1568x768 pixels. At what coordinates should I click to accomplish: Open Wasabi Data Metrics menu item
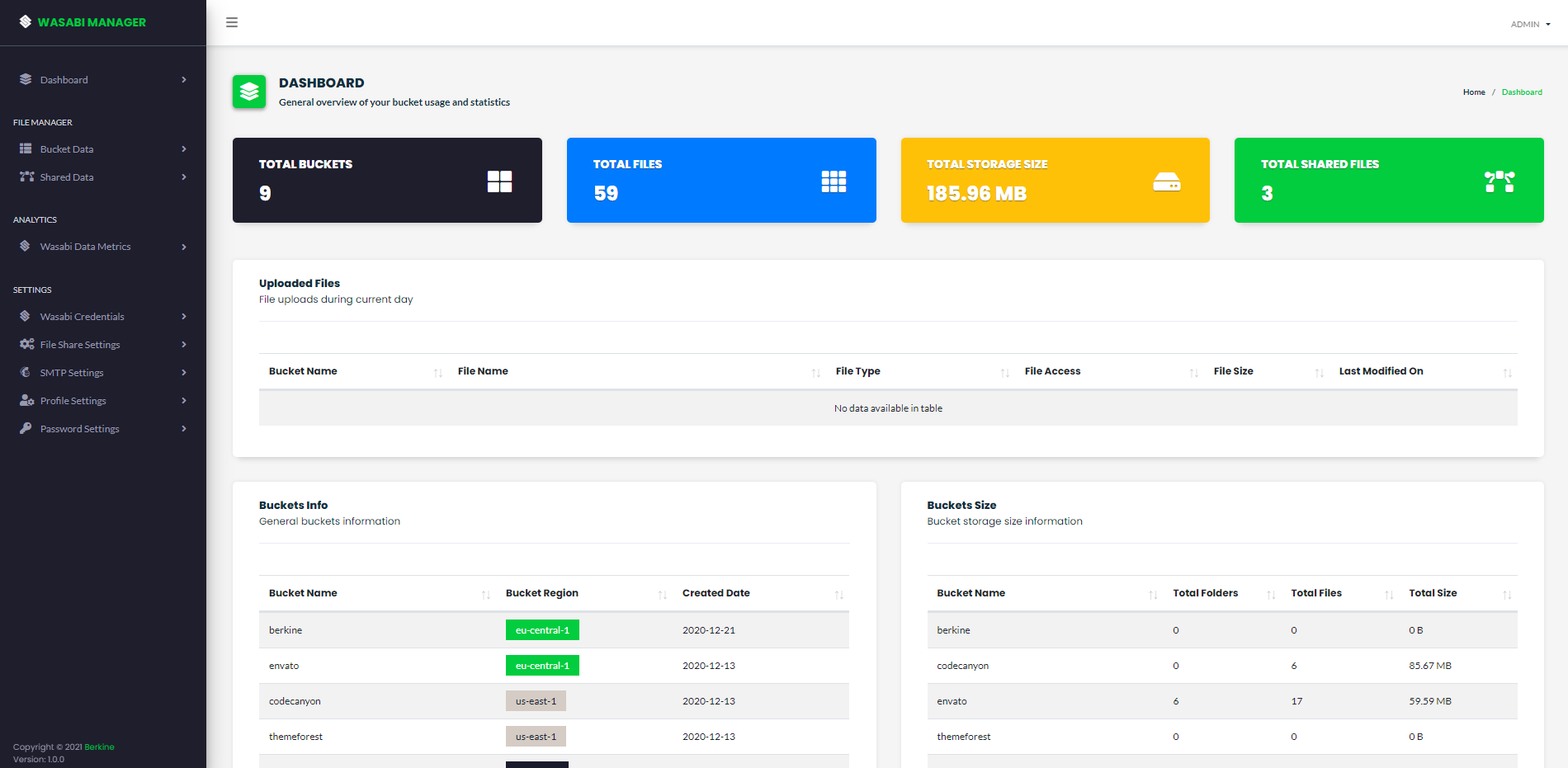(85, 247)
